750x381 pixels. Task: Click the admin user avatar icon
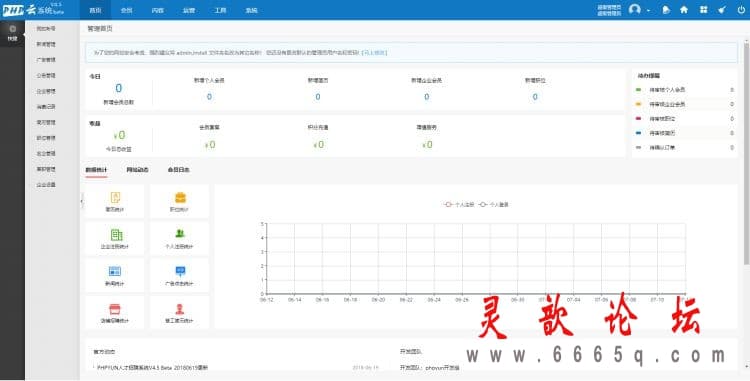tap(635, 10)
